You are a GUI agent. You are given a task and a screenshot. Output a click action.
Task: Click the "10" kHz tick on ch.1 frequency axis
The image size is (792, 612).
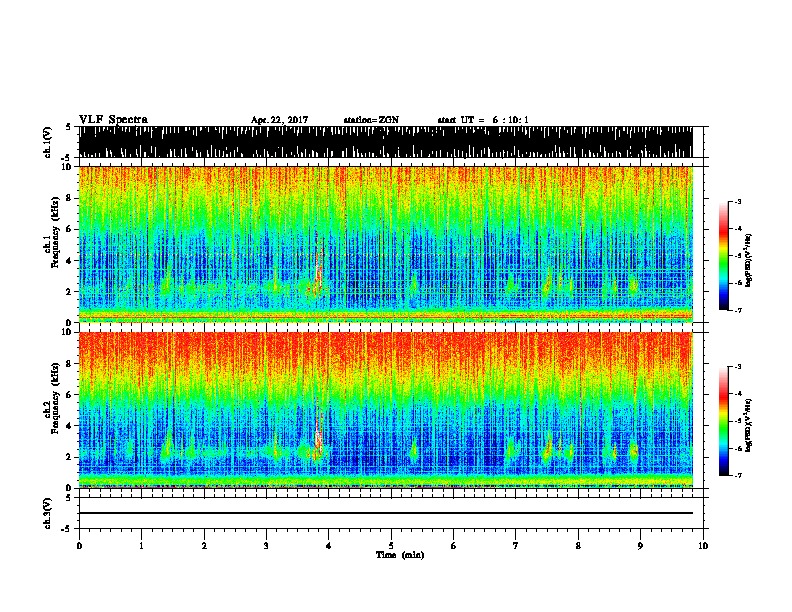68,167
